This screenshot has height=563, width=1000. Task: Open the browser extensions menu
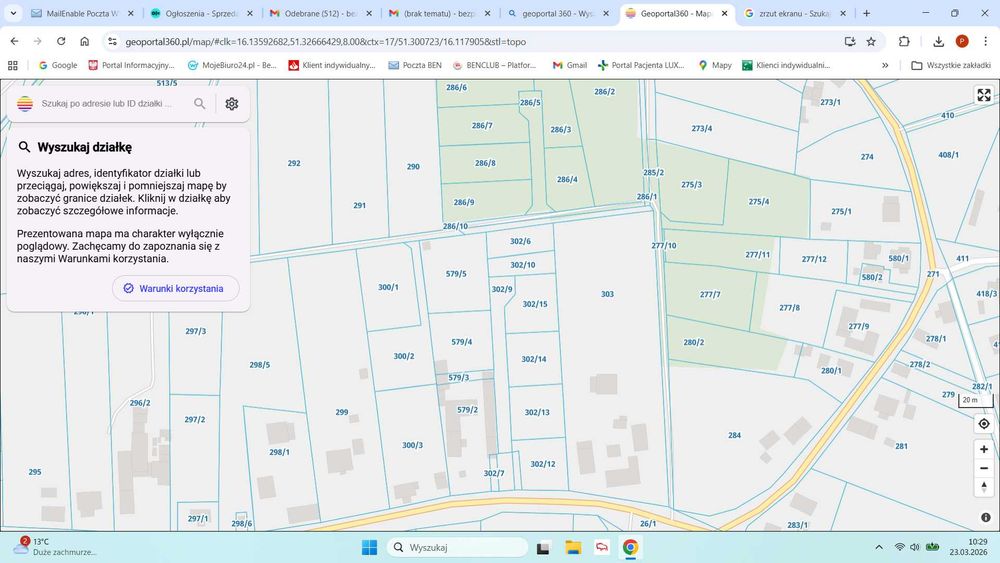coord(904,41)
